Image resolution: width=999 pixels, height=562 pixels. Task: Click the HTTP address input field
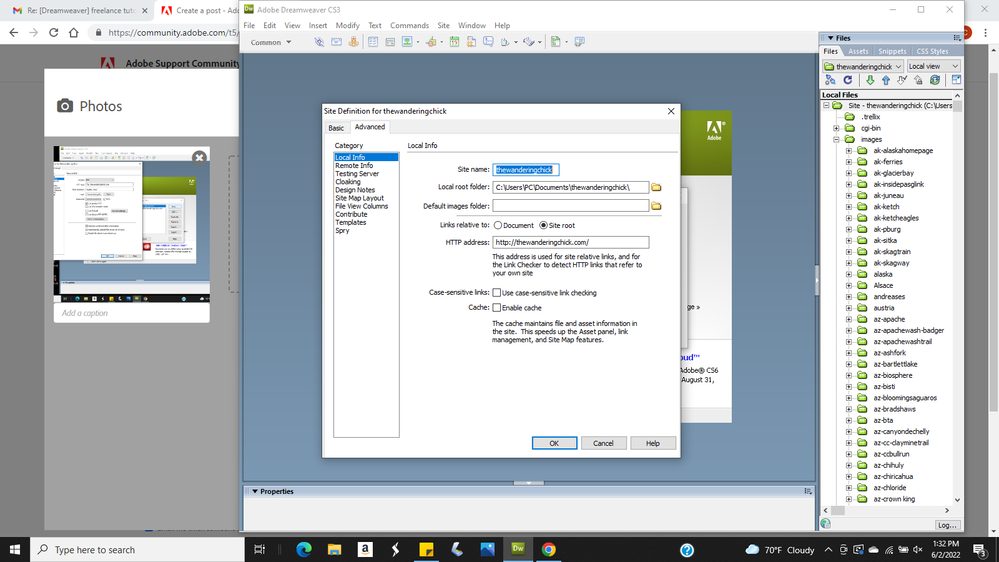(x=571, y=242)
